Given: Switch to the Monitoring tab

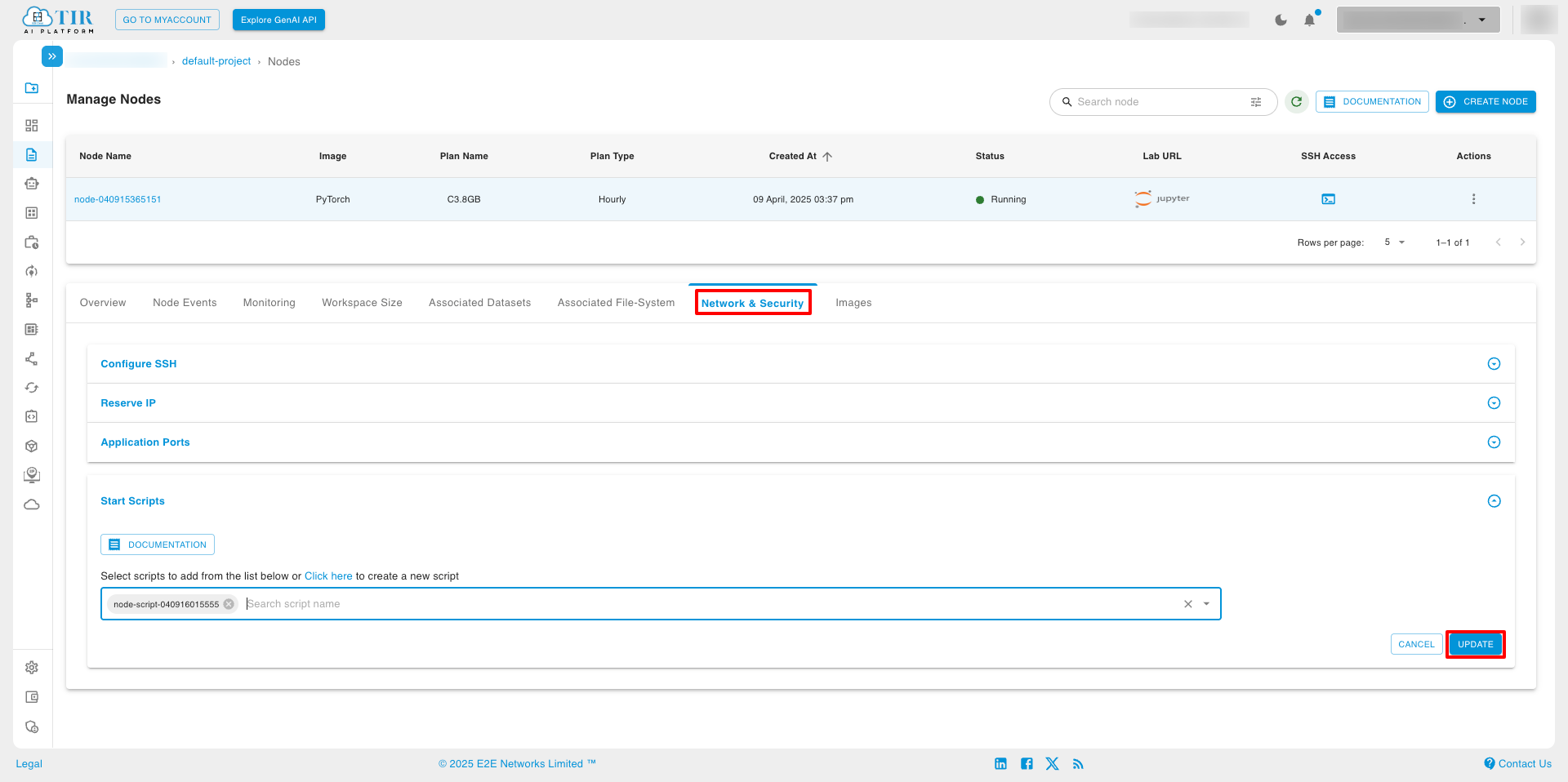Looking at the screenshot, I should (269, 303).
